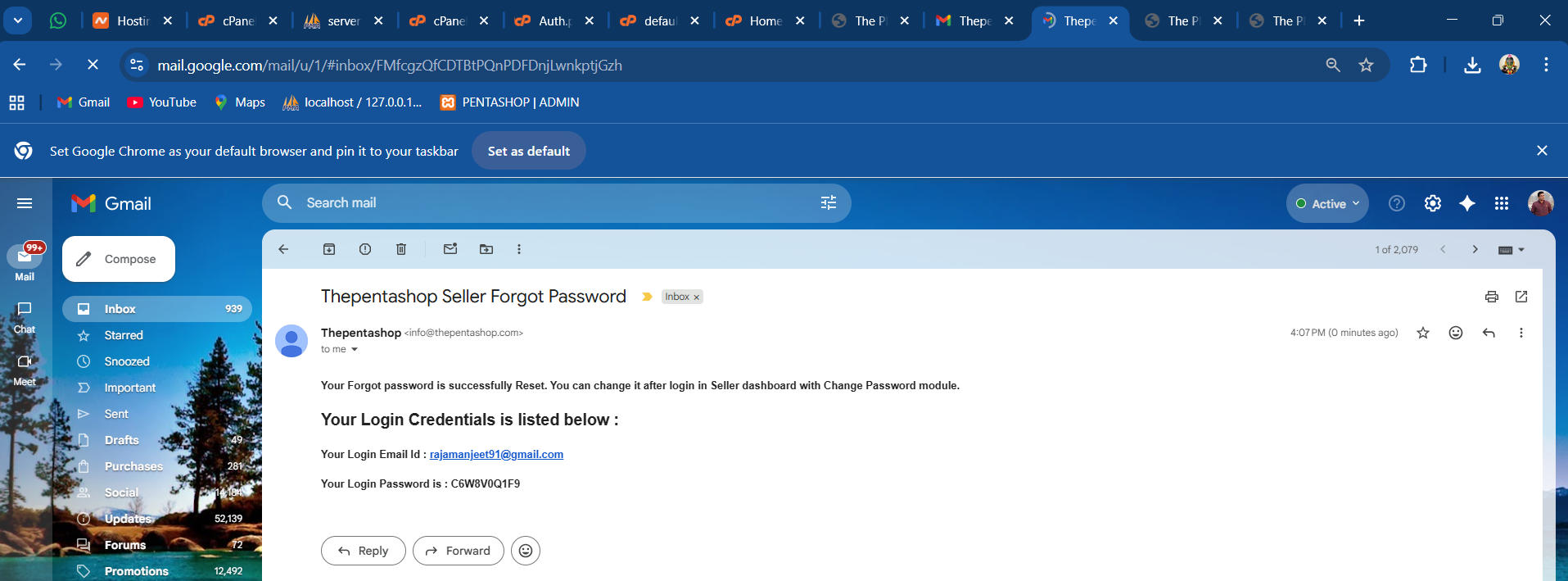Open the Starred folder

coord(124,335)
